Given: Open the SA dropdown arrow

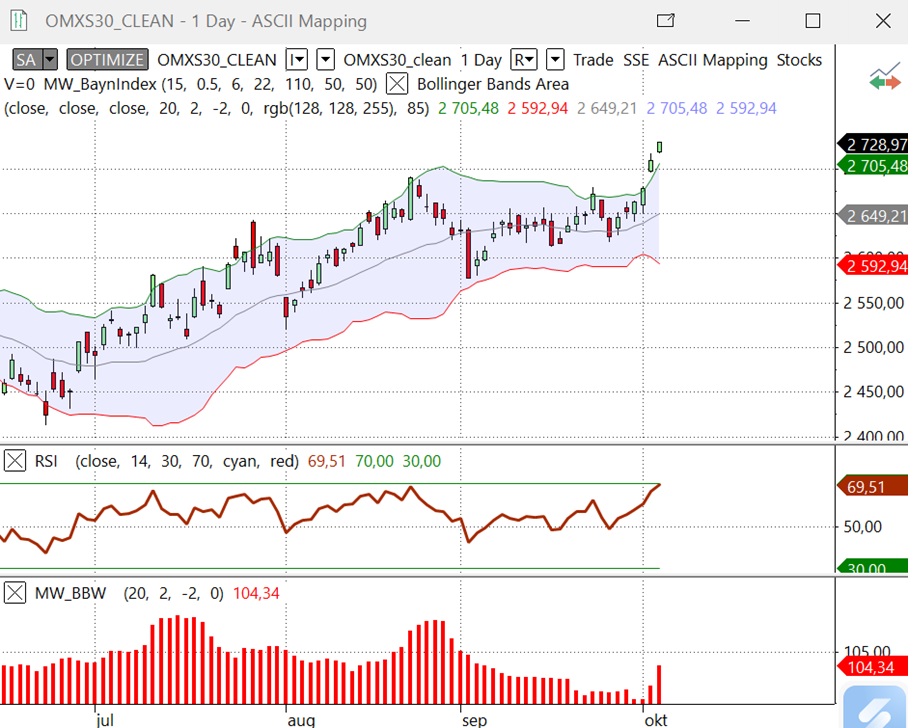Looking at the screenshot, I should [50, 60].
